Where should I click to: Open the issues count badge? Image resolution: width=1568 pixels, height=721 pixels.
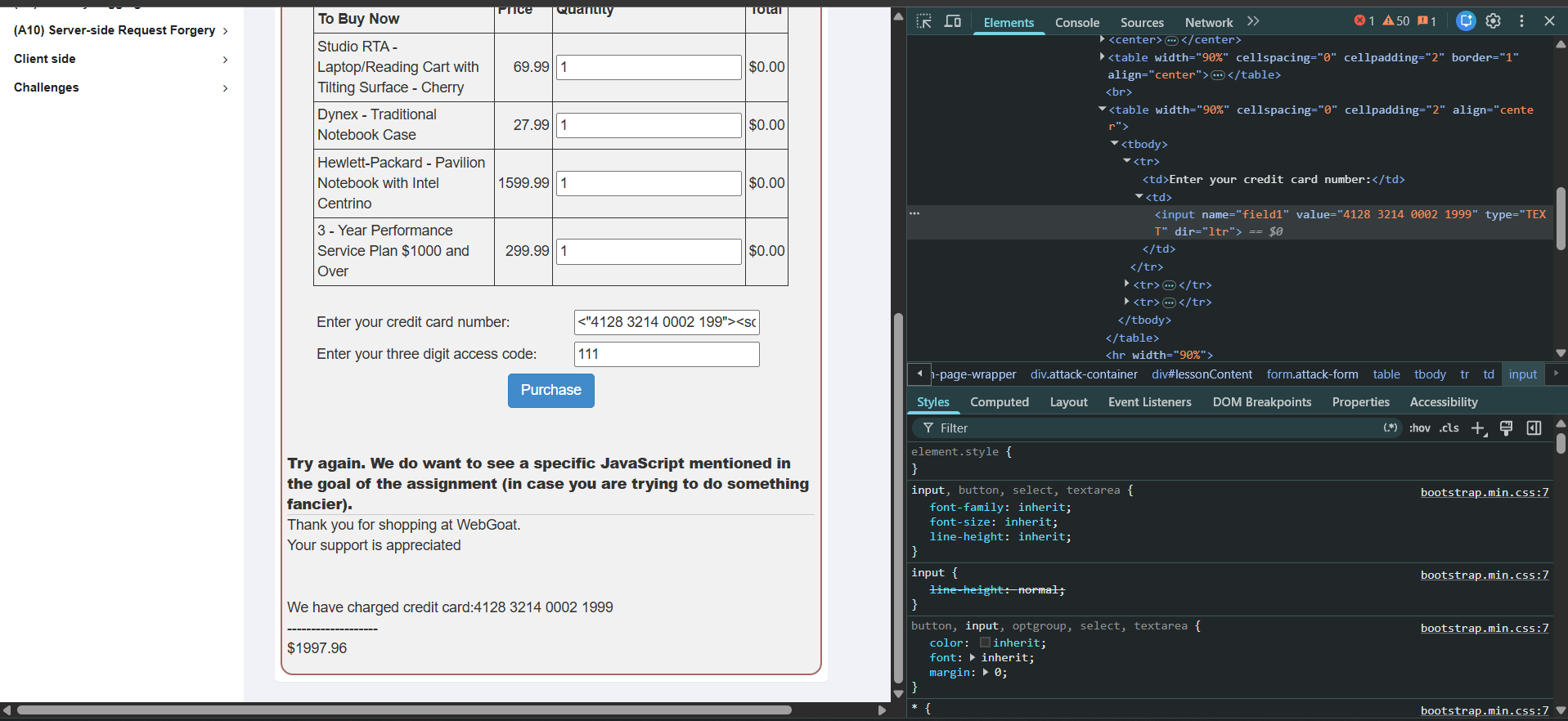pos(1427,21)
